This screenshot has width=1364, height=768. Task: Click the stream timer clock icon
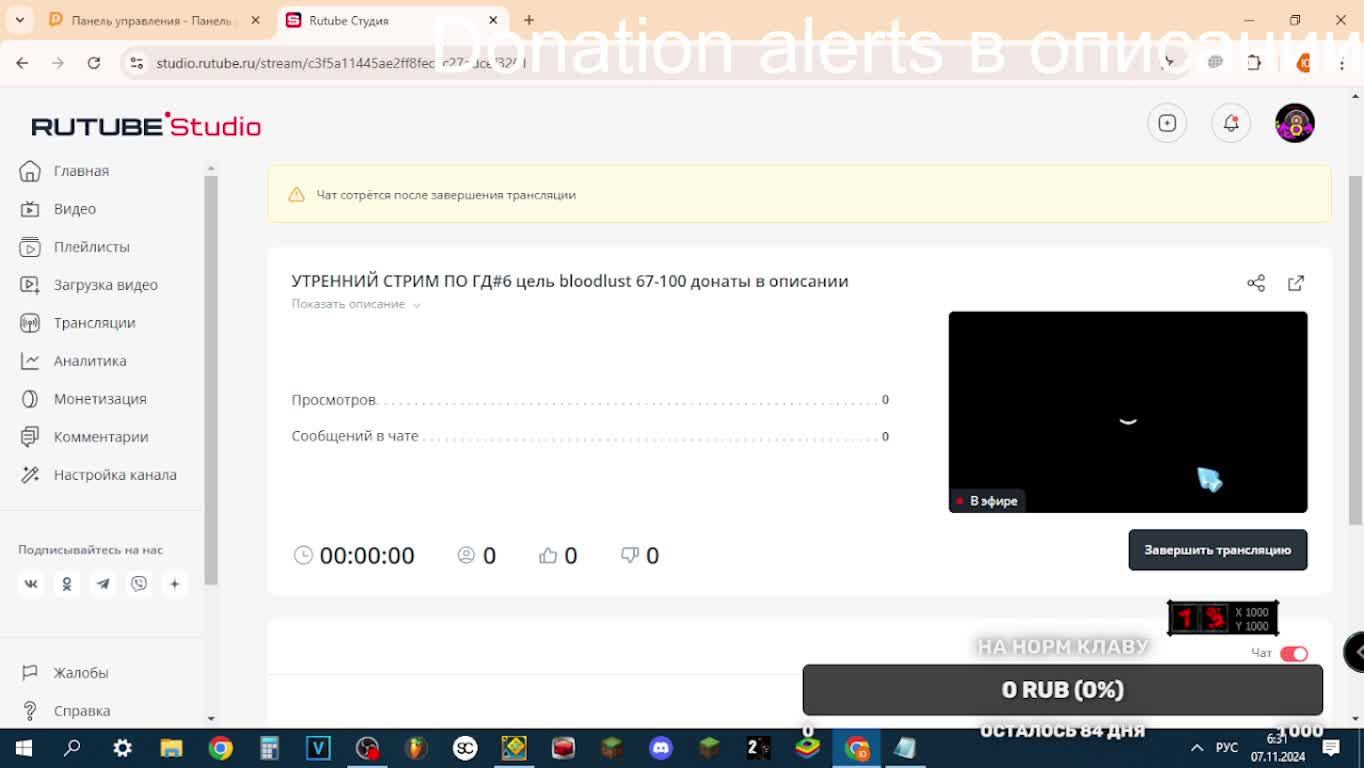[303, 555]
